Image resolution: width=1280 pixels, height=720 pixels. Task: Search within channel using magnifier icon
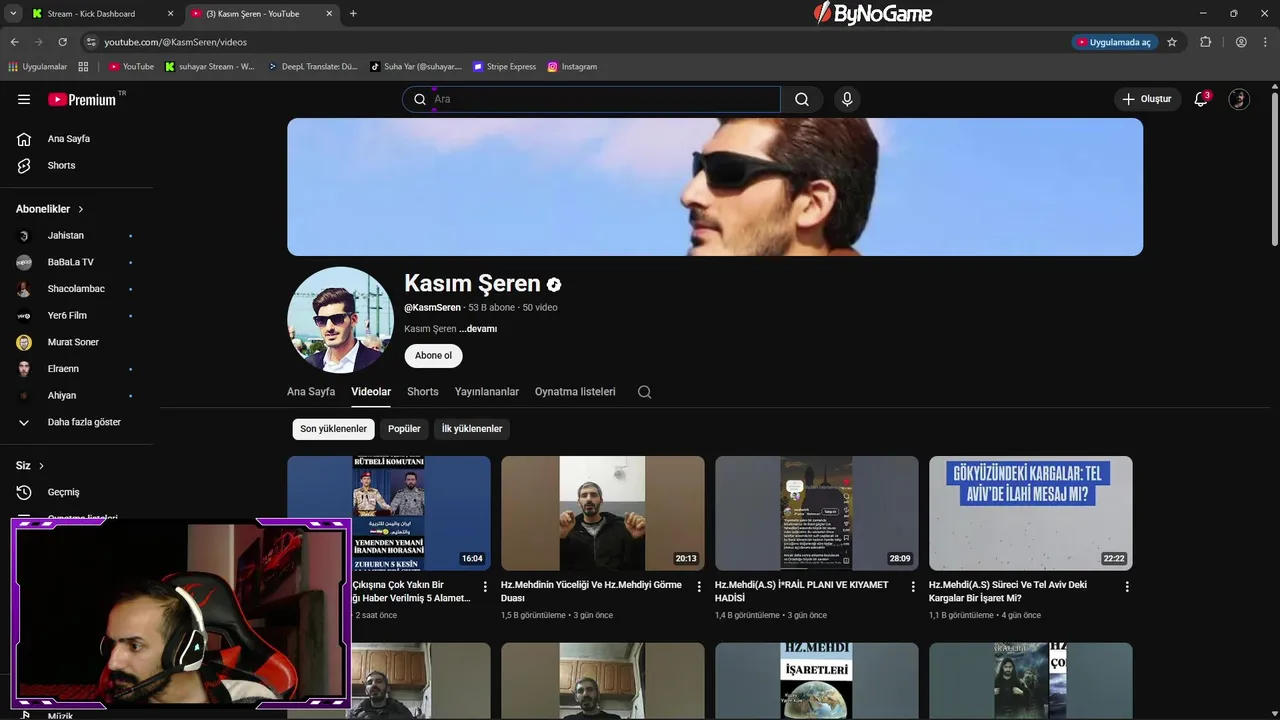645,392
